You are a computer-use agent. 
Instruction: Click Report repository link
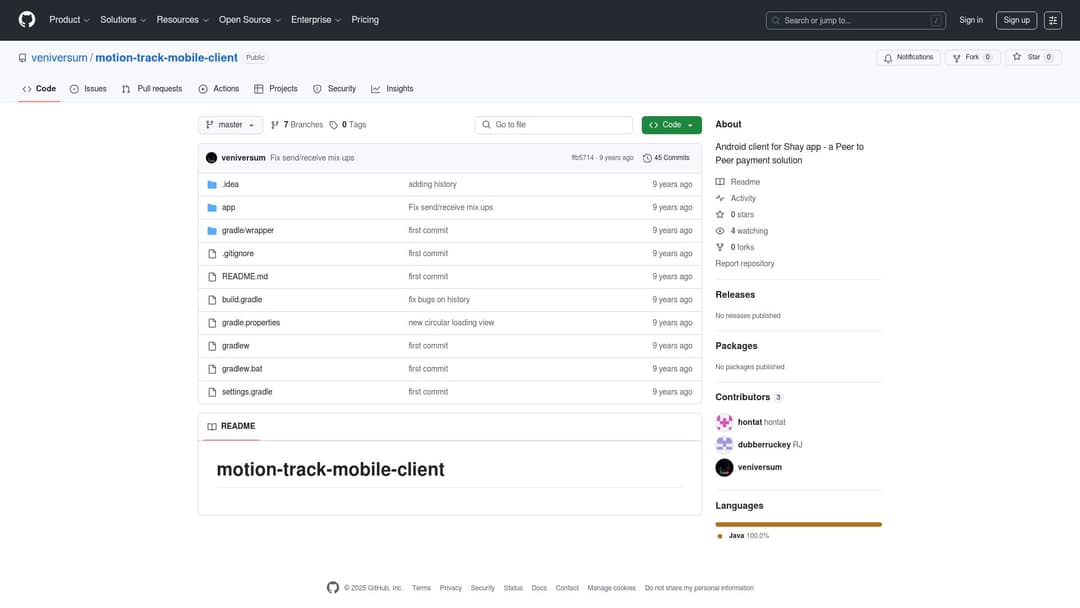click(x=745, y=264)
